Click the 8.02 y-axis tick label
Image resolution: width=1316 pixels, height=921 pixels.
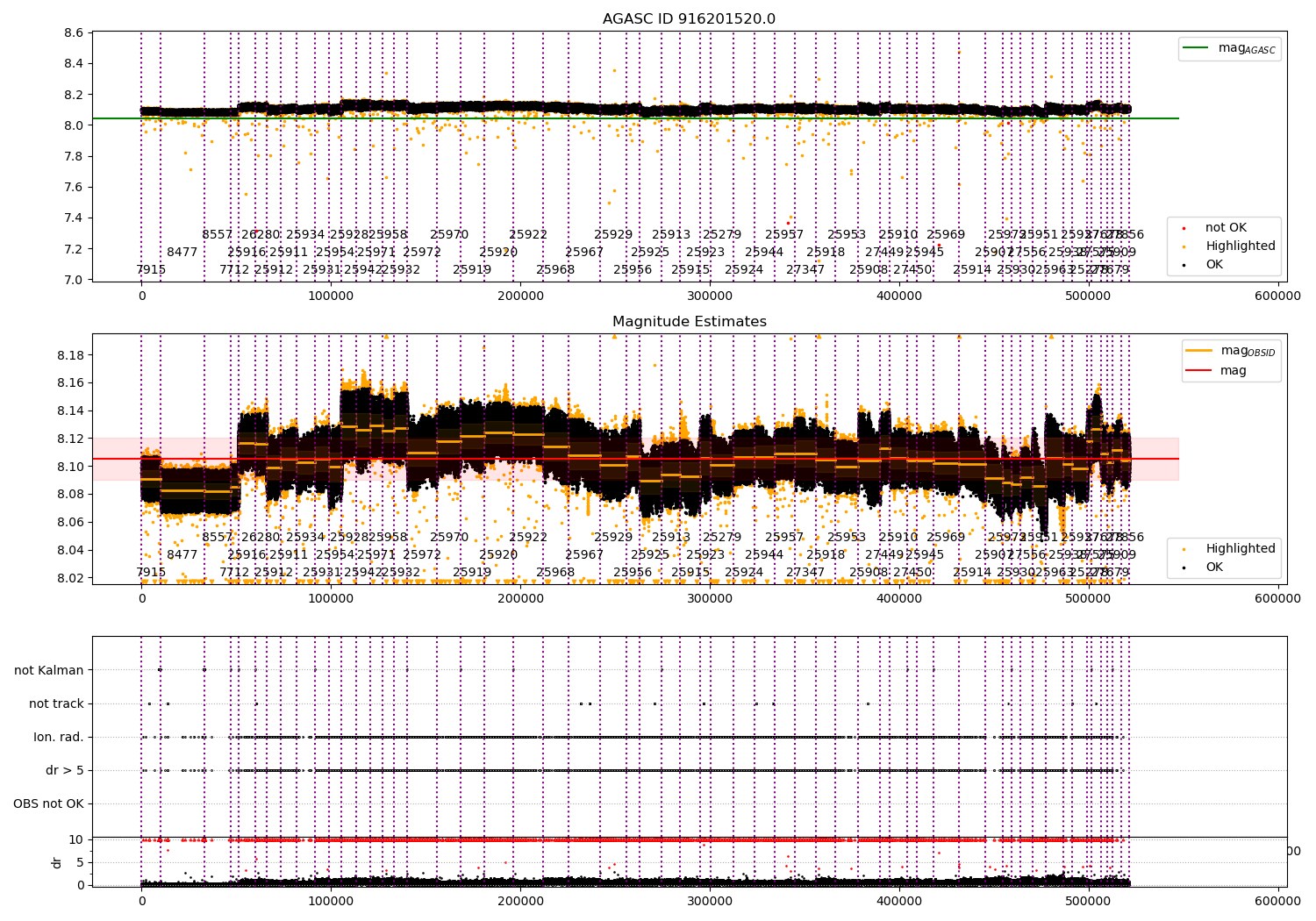coord(70,578)
